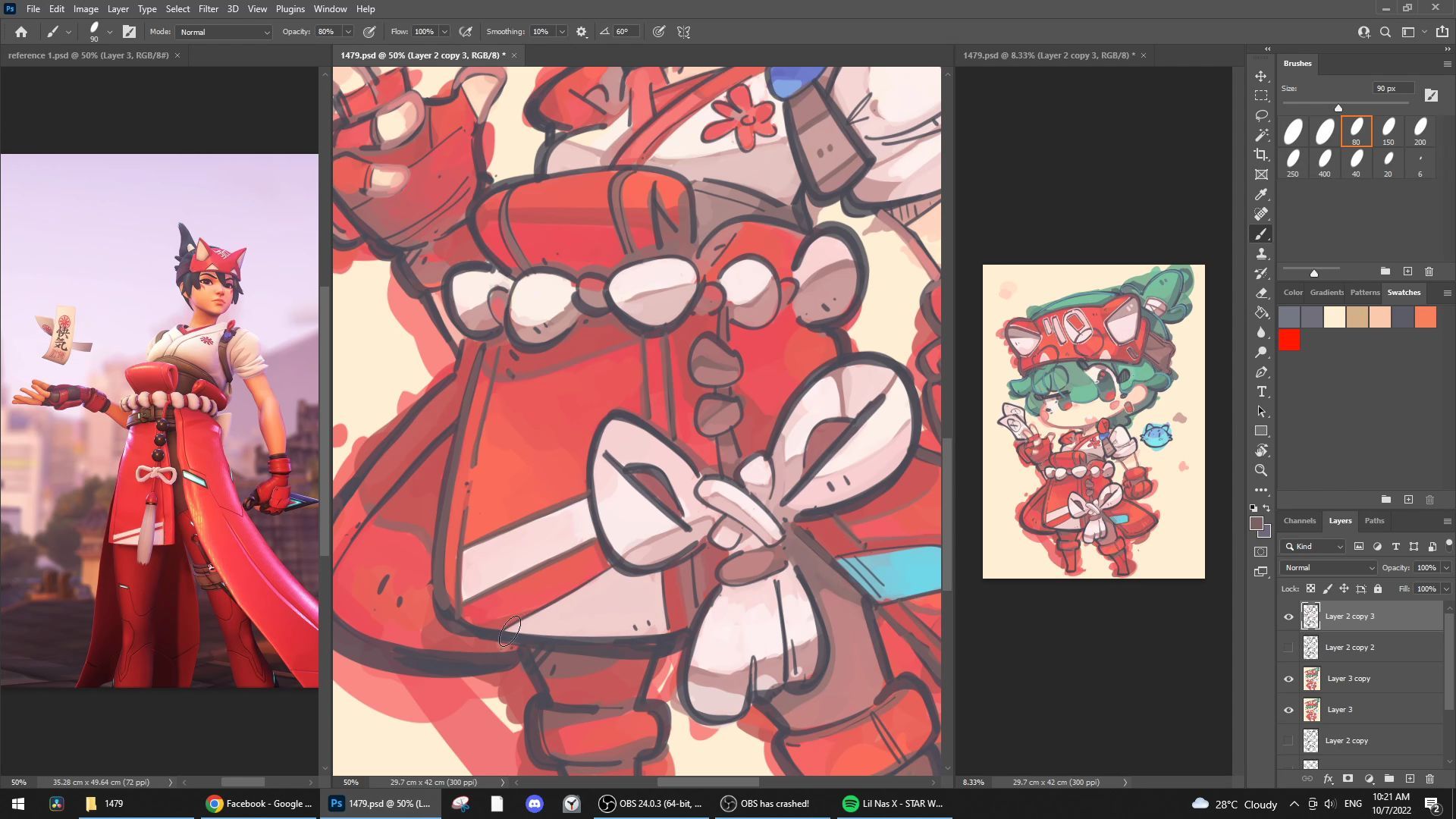Hide Layer 3 copy visibility eye
Image resolution: width=1456 pixels, height=819 pixels.
[x=1288, y=679]
